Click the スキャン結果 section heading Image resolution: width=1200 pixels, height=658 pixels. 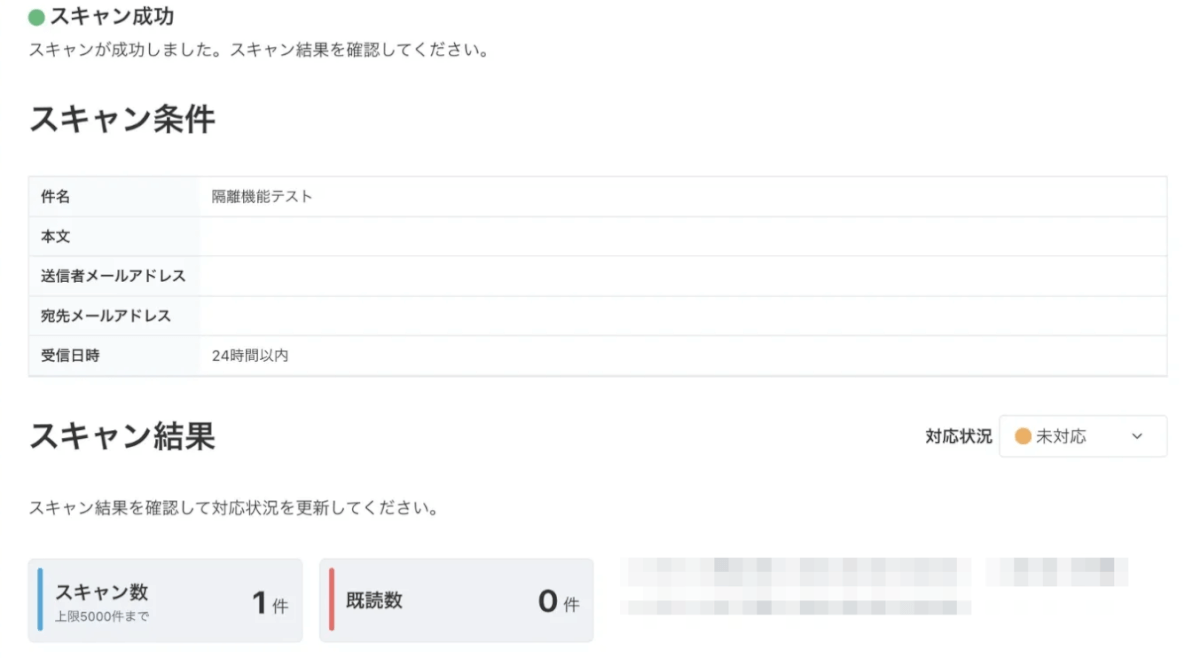[x=122, y=435]
